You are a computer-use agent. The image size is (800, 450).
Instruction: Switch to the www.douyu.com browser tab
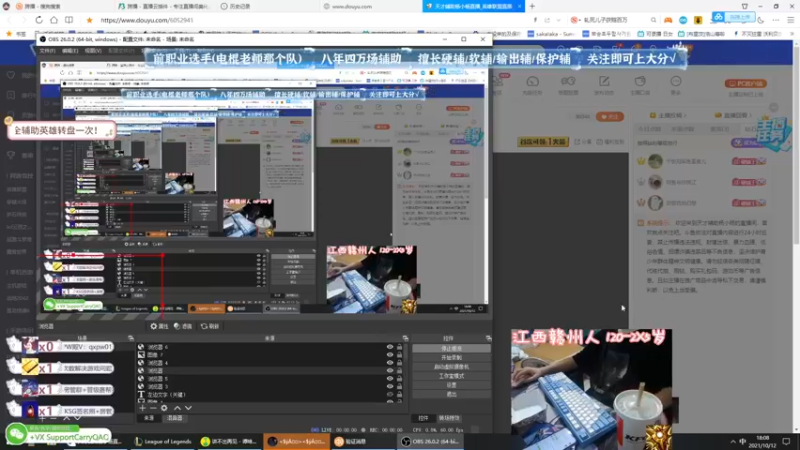pyautogui.click(x=352, y=7)
